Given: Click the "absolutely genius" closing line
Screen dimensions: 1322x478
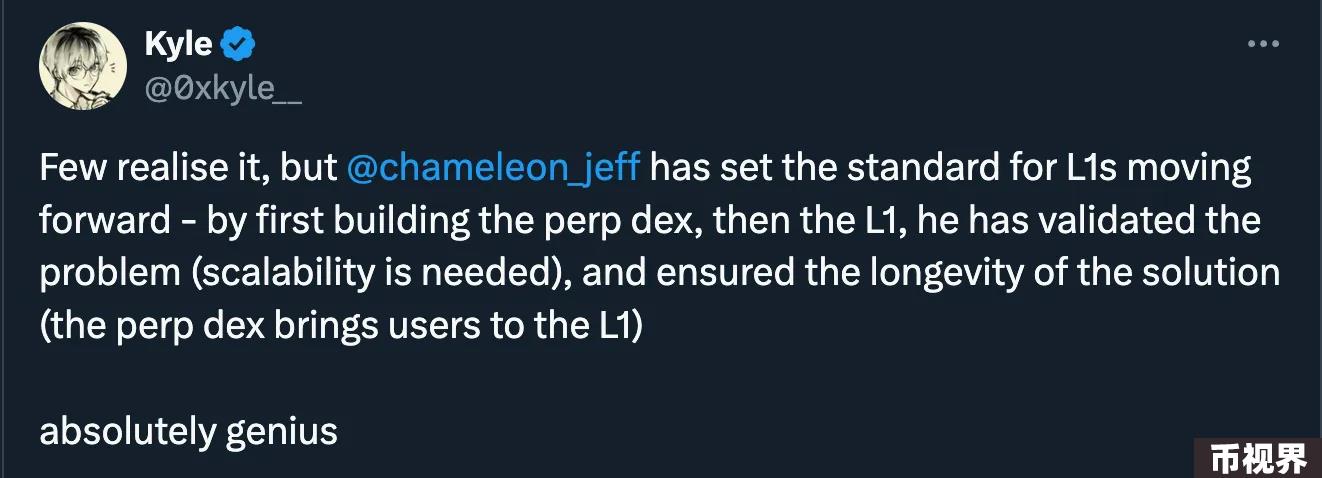Looking at the screenshot, I should pyautogui.click(x=188, y=432).
